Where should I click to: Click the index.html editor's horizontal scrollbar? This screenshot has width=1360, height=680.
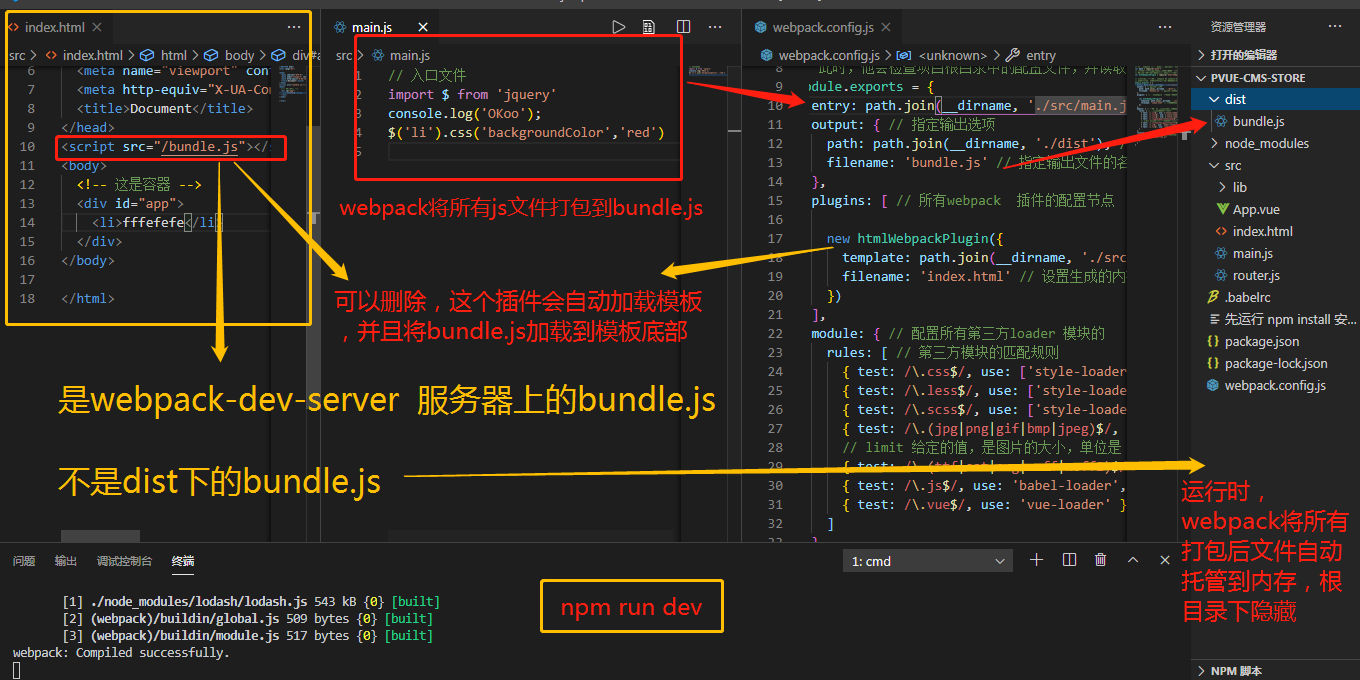coord(100,537)
